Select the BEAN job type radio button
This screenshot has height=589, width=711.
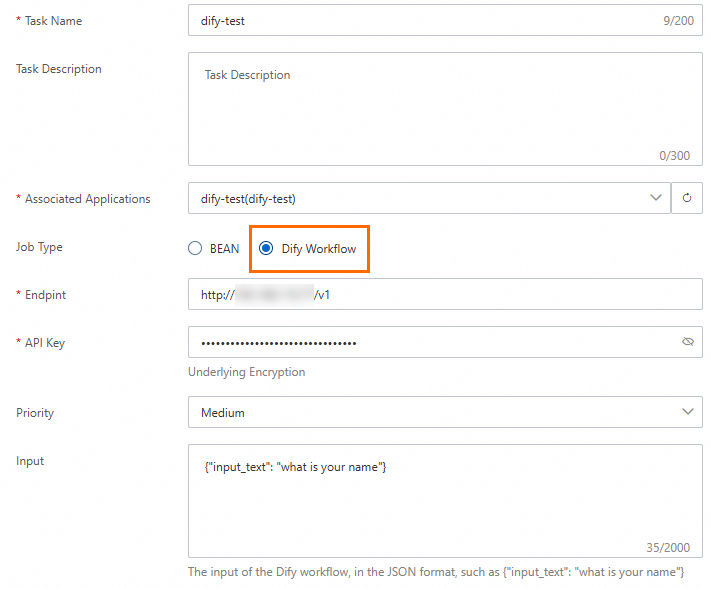pos(195,249)
